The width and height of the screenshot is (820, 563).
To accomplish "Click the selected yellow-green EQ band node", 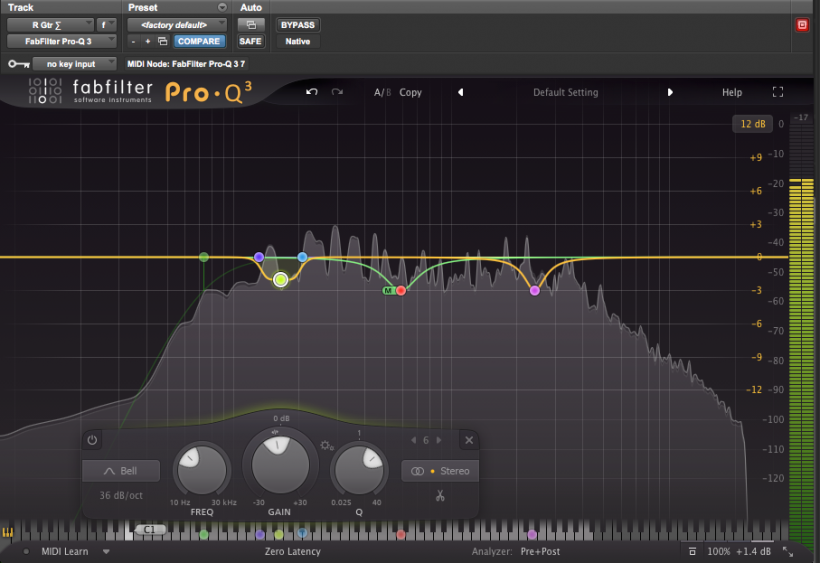I will 281,280.
